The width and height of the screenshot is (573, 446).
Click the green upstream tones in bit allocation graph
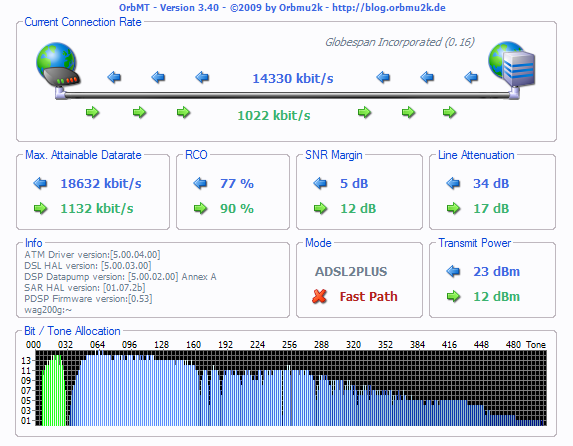(x=54, y=391)
